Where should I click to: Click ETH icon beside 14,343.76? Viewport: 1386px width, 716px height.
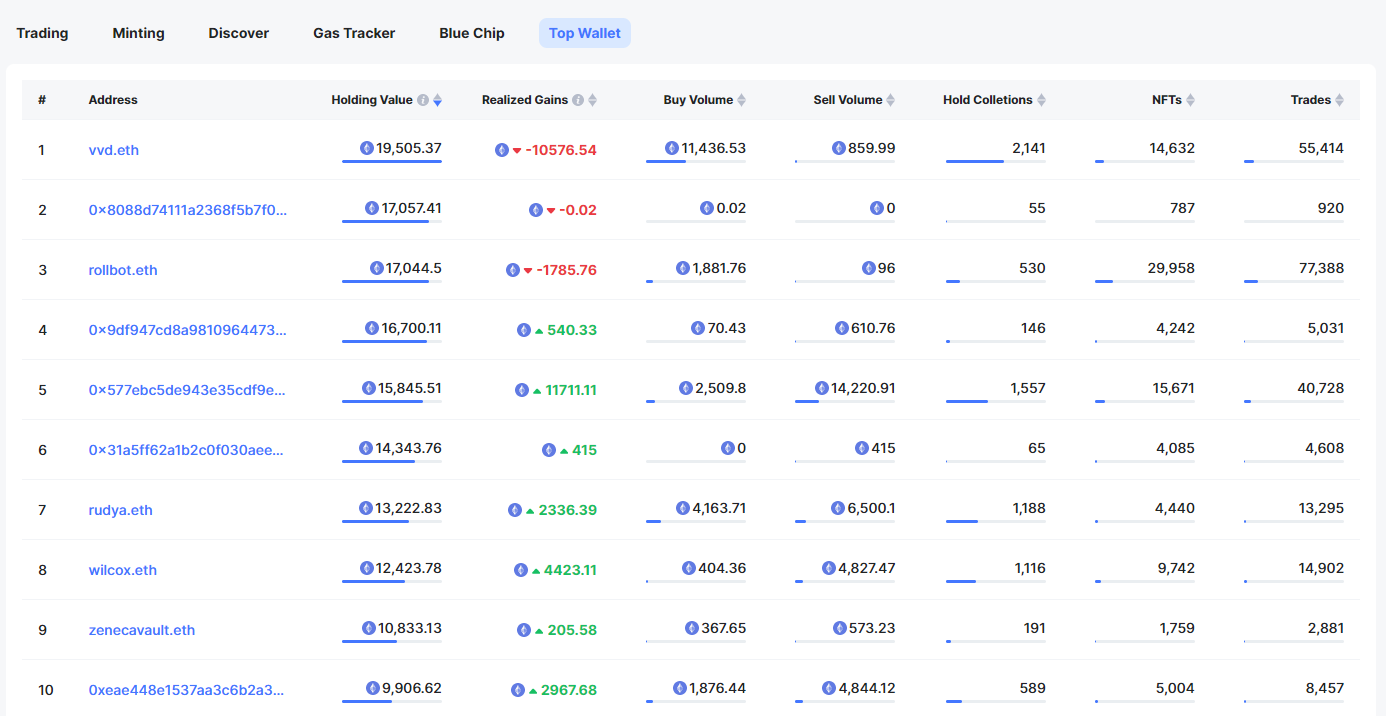pos(365,448)
